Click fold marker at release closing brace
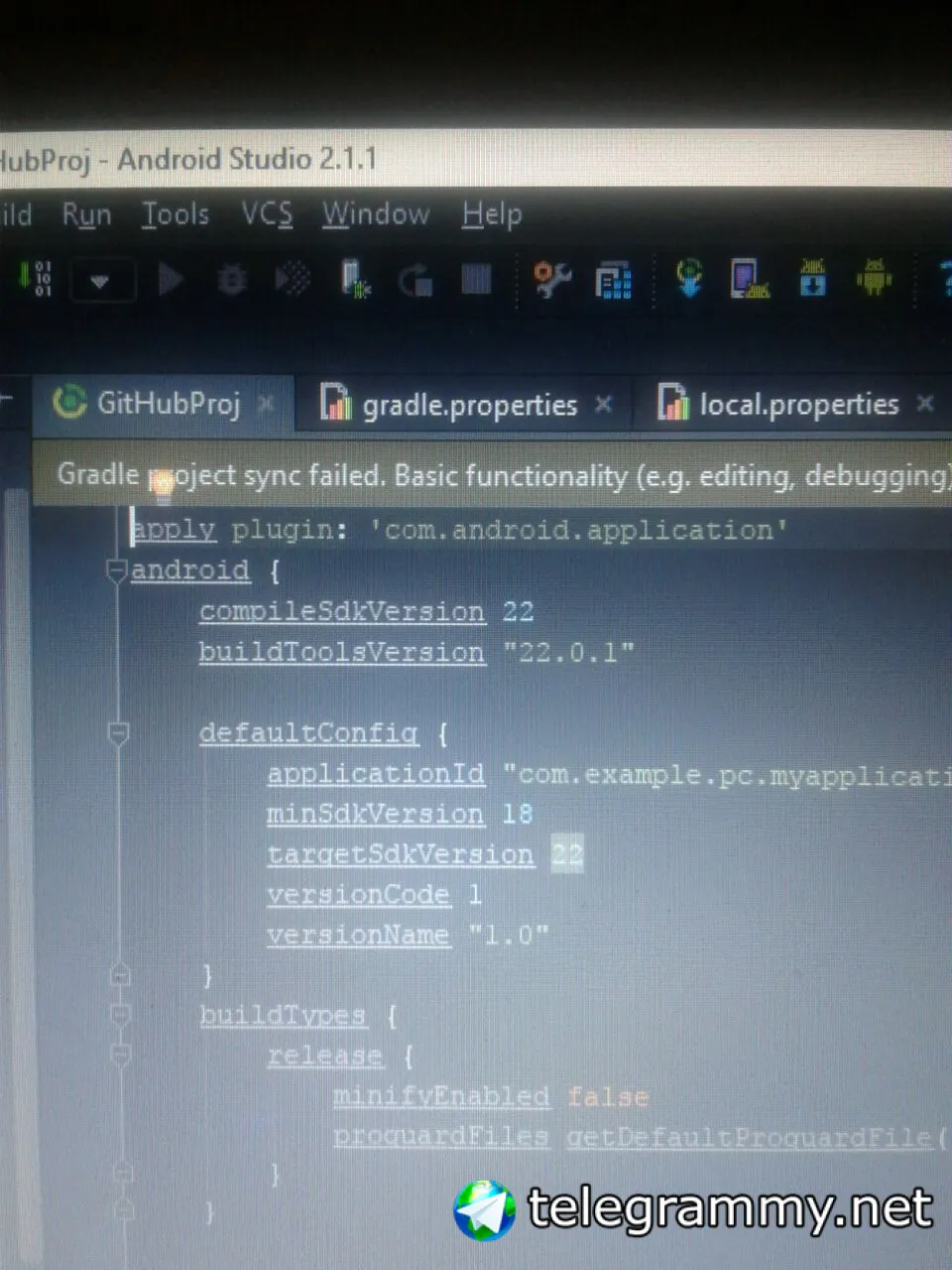The width and height of the screenshot is (952, 1270). 123,1173
